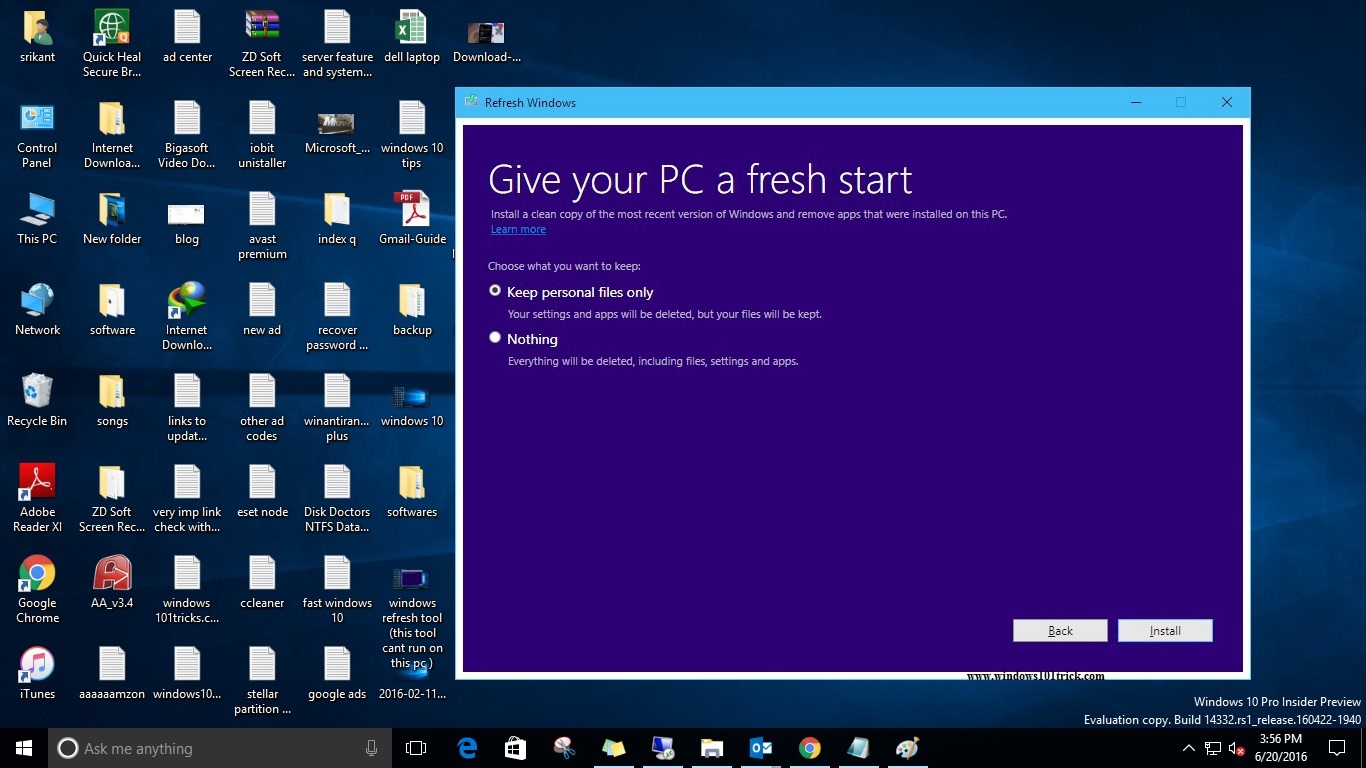
Task: Select the New folder desktop icon
Action: [112, 219]
